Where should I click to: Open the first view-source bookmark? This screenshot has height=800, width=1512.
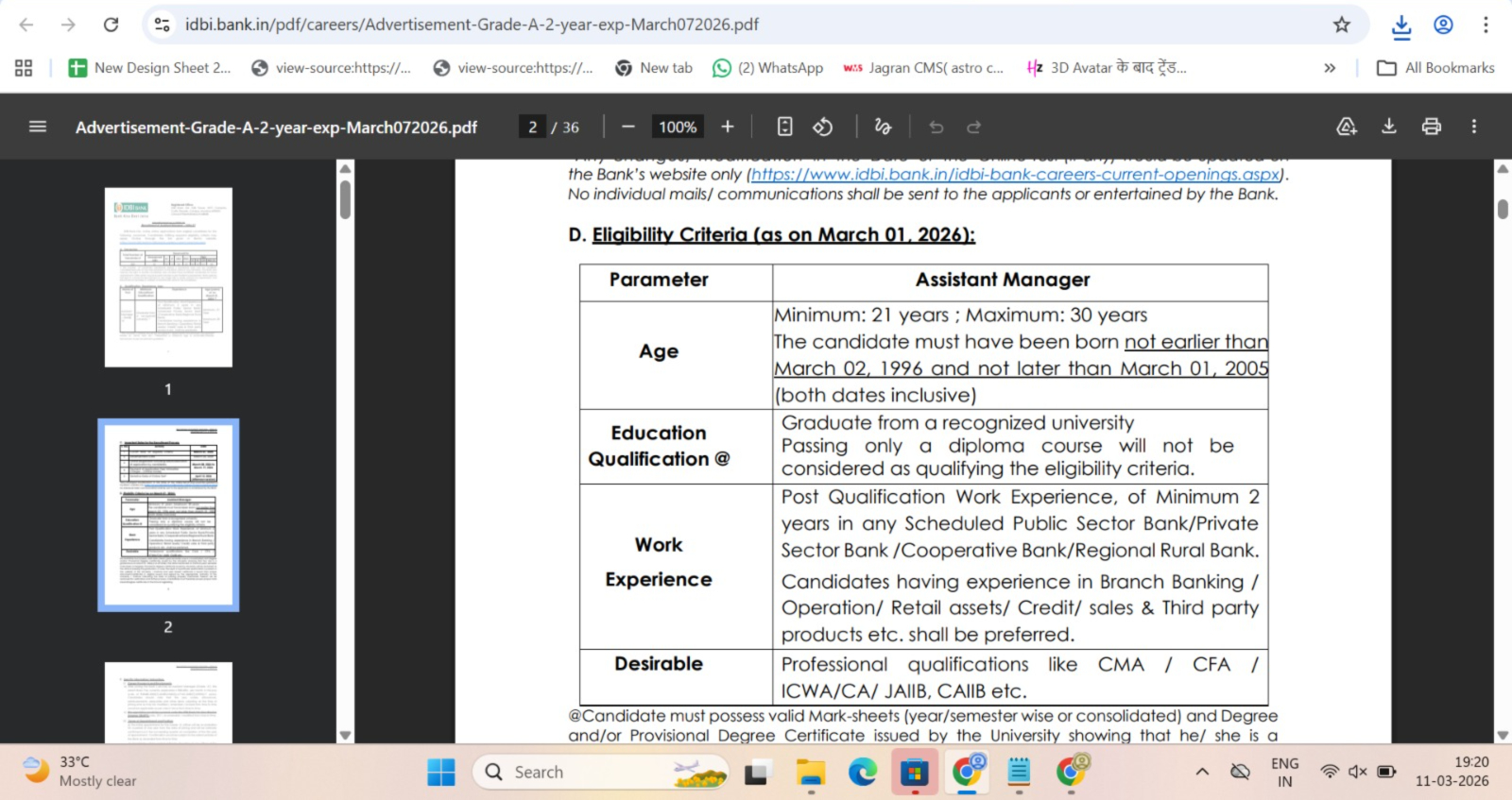tap(331, 68)
